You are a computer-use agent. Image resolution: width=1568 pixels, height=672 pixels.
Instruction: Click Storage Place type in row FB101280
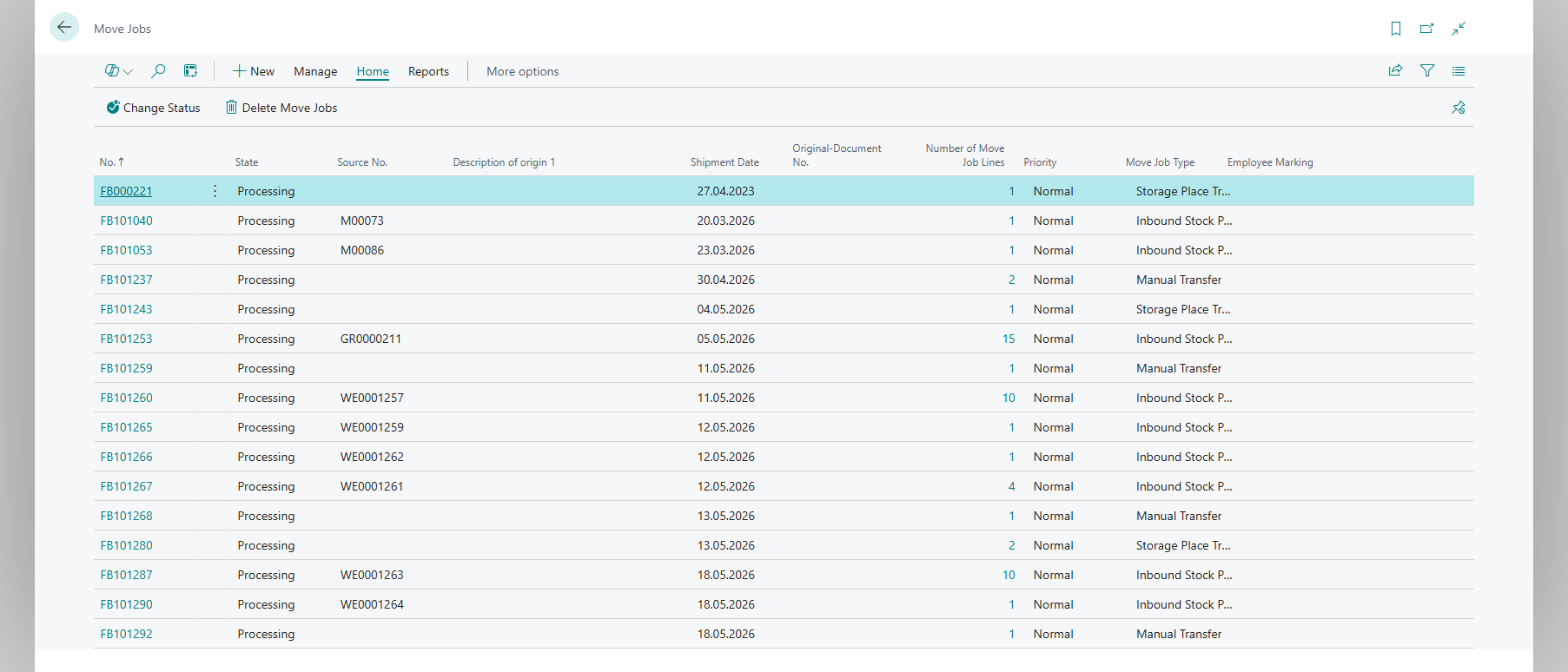coord(1183,545)
